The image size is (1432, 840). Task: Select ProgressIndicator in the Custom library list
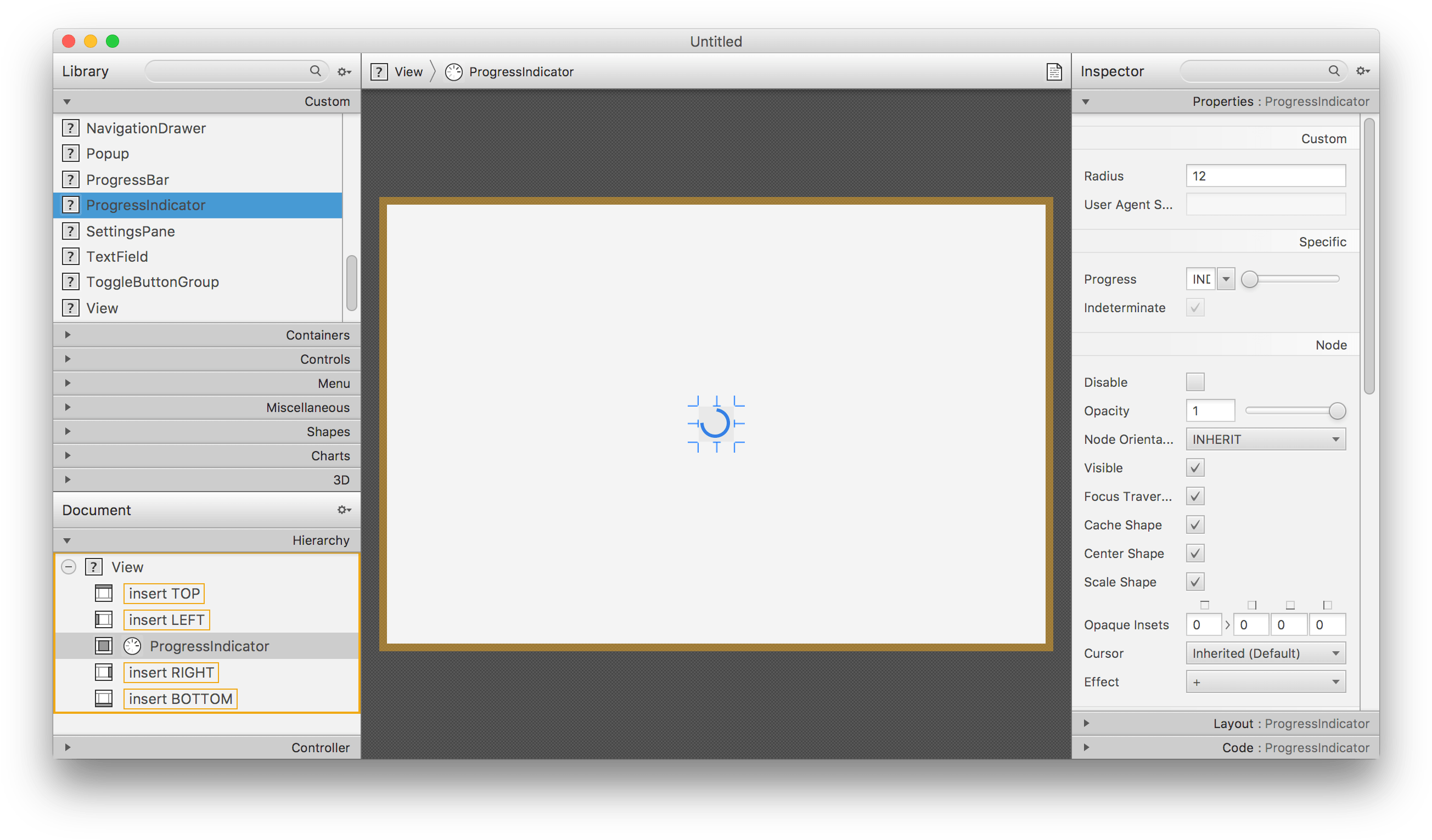pyautogui.click(x=198, y=205)
